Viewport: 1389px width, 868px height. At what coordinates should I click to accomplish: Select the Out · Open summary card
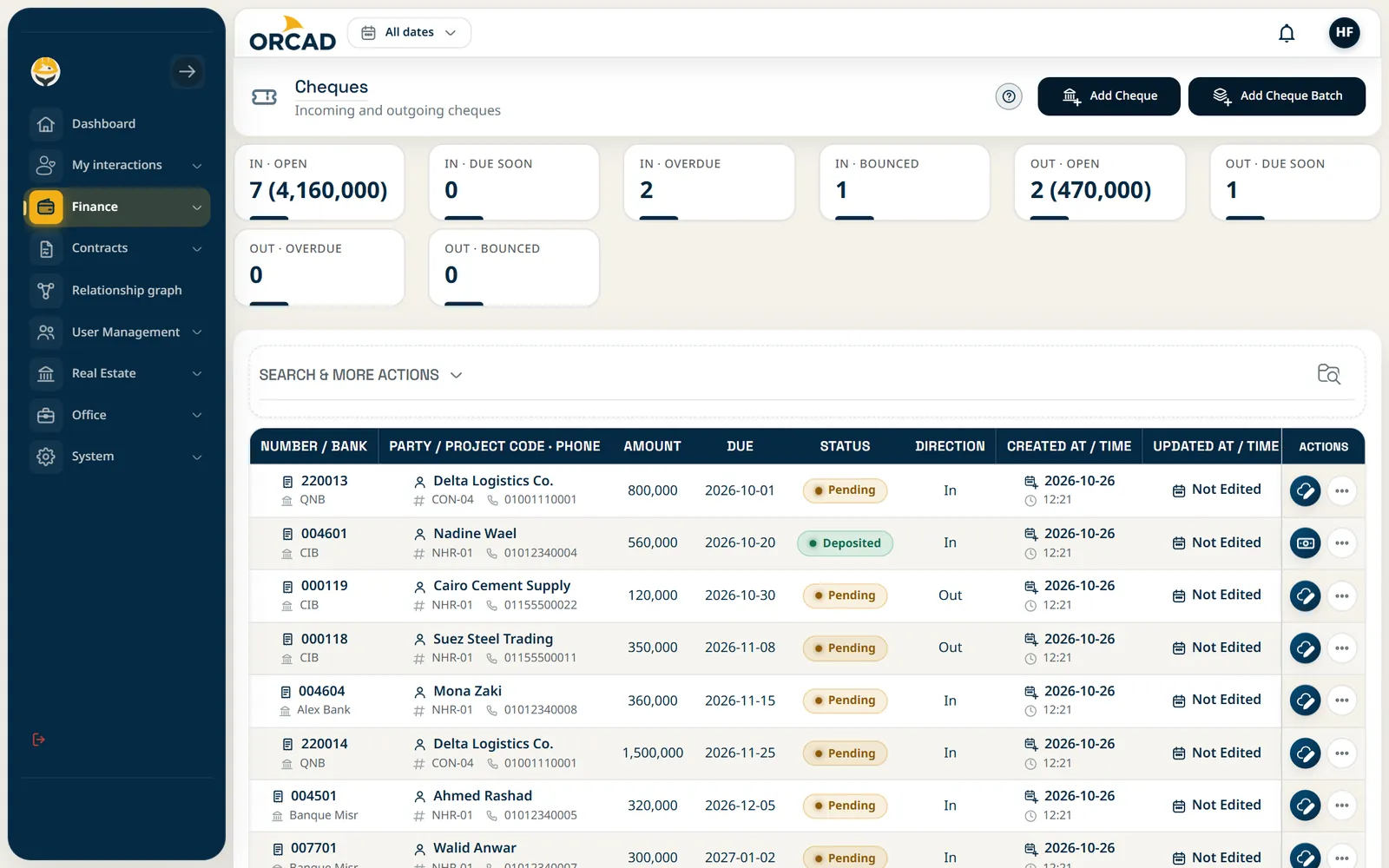(1100, 182)
